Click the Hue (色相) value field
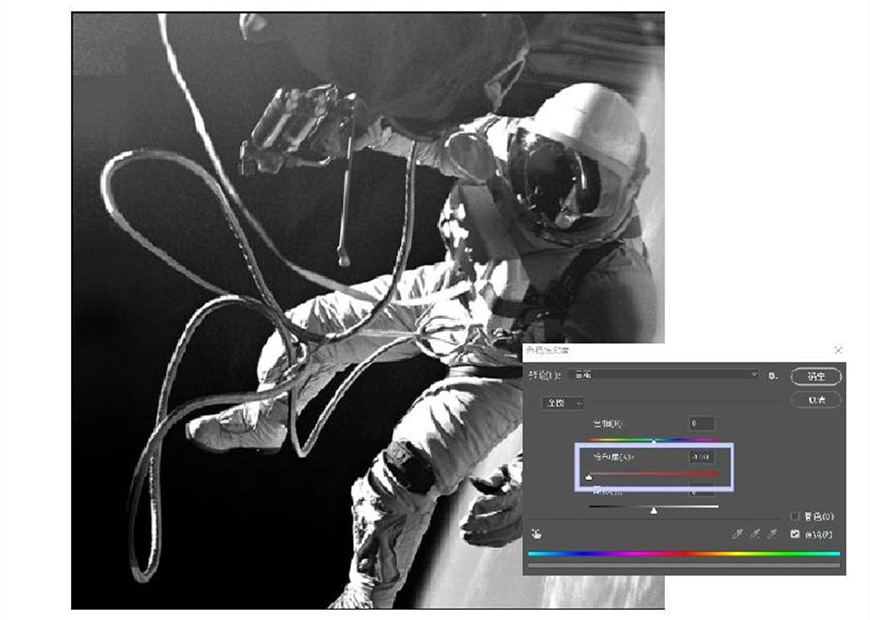The height and width of the screenshot is (620, 870). (701, 424)
